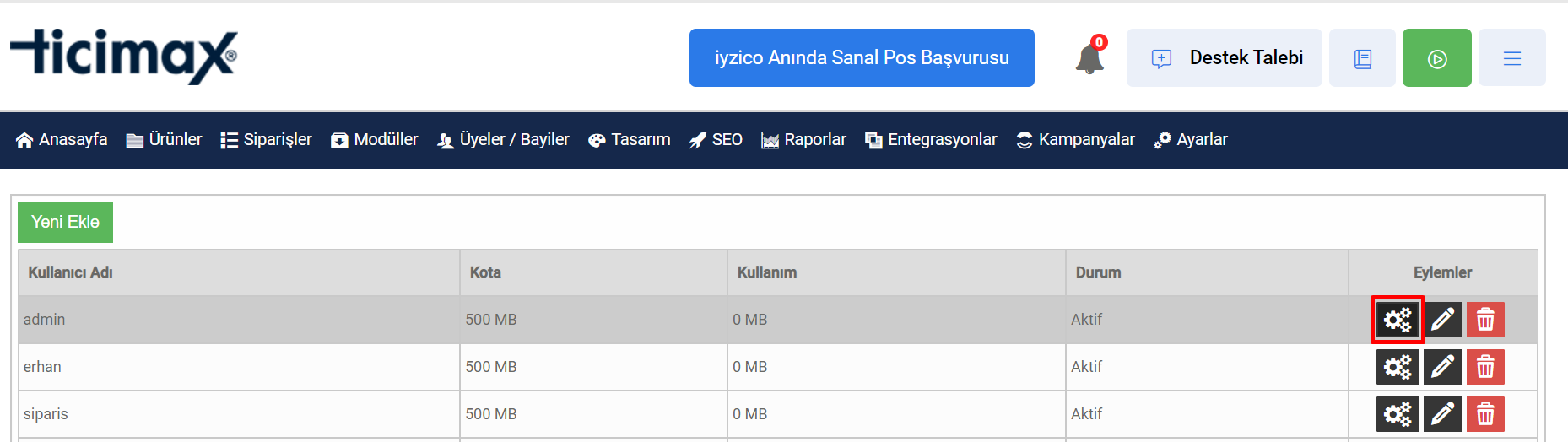Click the ticimax logo
Image resolution: width=1568 pixels, height=442 pixels.
coord(123,57)
